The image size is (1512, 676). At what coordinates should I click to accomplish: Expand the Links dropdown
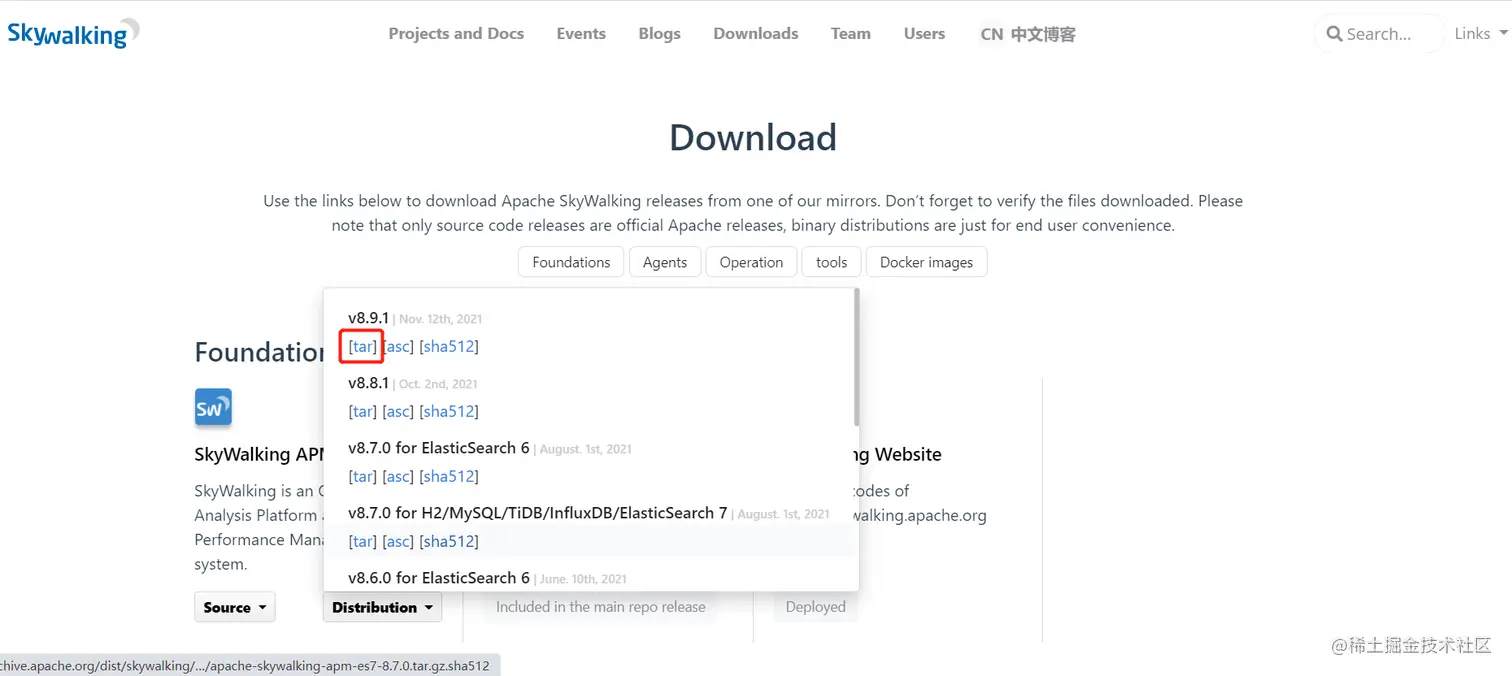click(x=1480, y=33)
